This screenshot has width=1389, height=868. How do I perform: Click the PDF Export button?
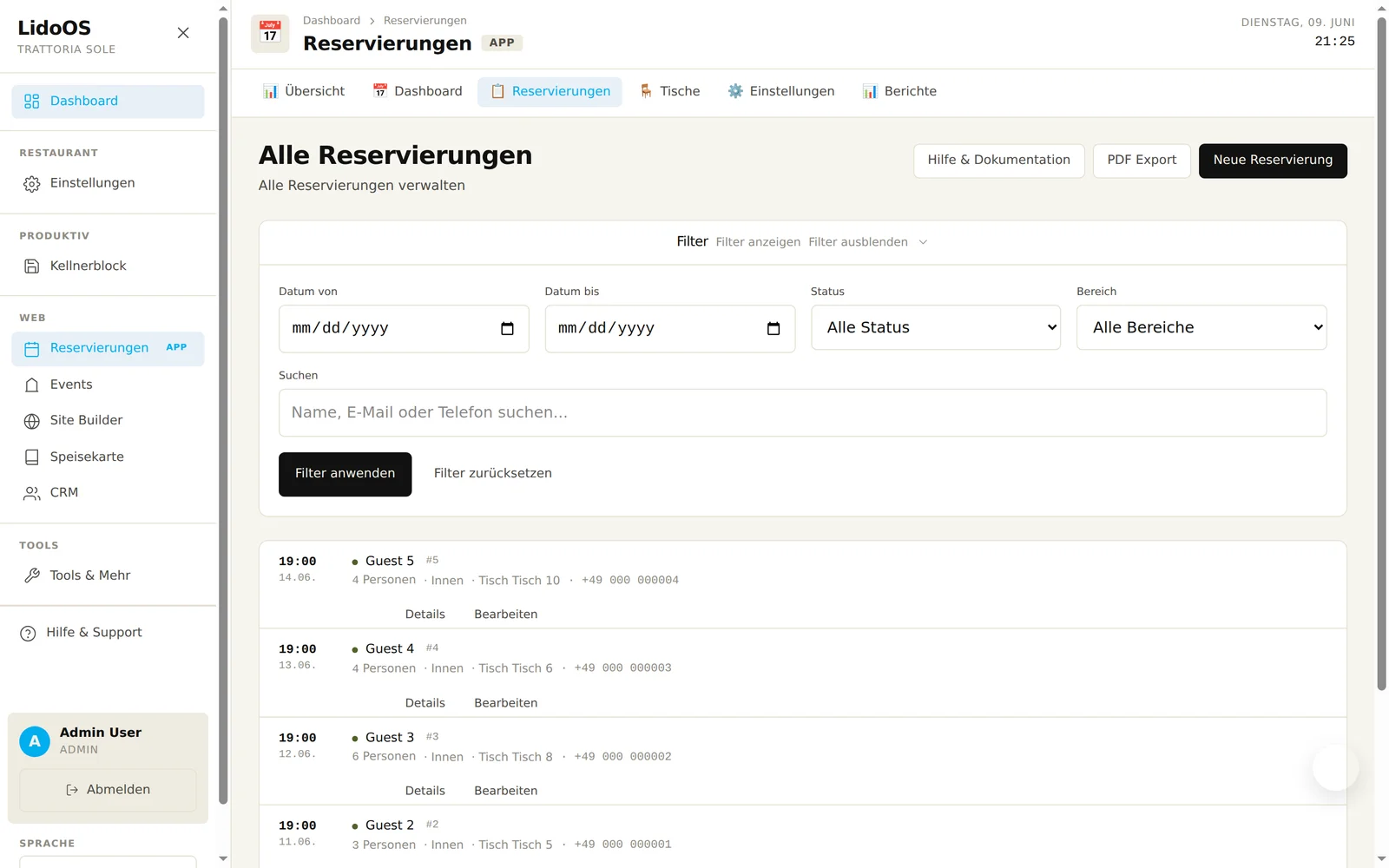coord(1142,161)
